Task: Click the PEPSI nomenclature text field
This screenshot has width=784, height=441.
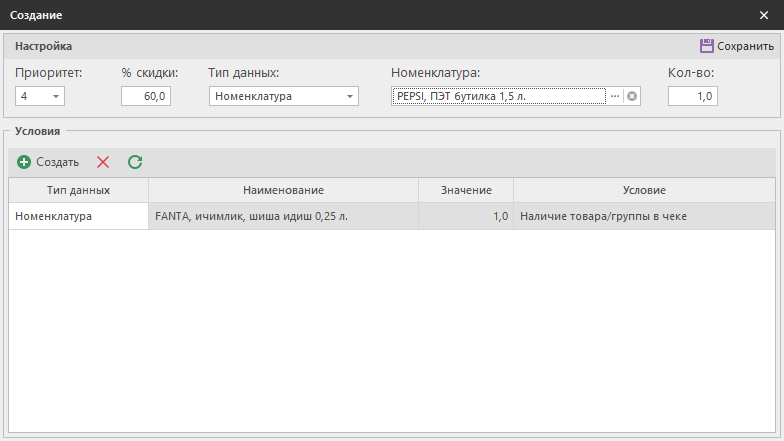Action: click(x=498, y=96)
